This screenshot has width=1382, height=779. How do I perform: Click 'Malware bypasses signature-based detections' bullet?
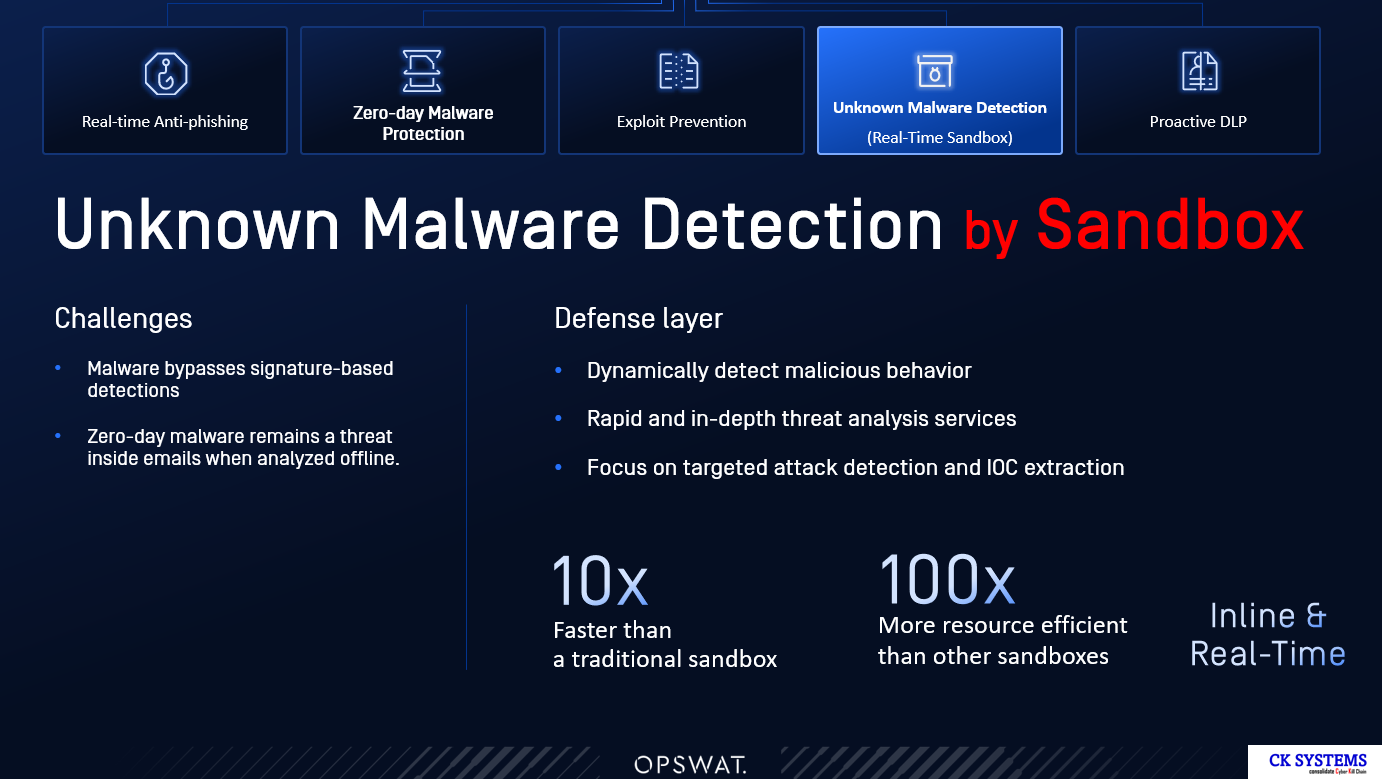click(240, 379)
